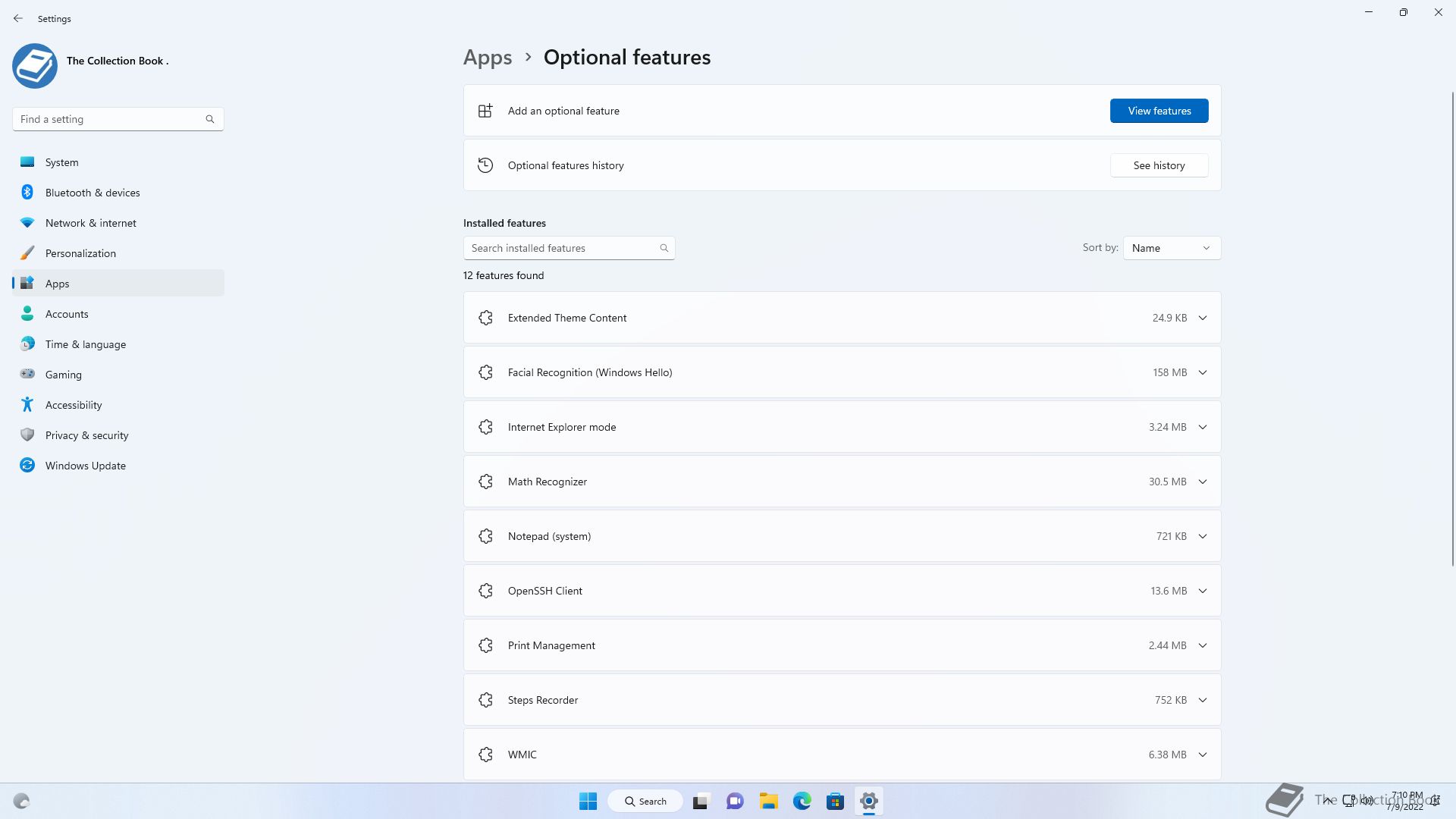Open the Windows Start menu
1456x819 pixels.
pyautogui.click(x=588, y=801)
